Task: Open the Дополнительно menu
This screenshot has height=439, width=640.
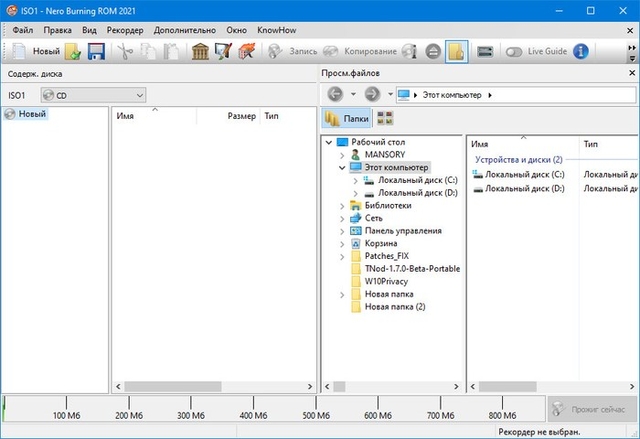Action: 183,30
